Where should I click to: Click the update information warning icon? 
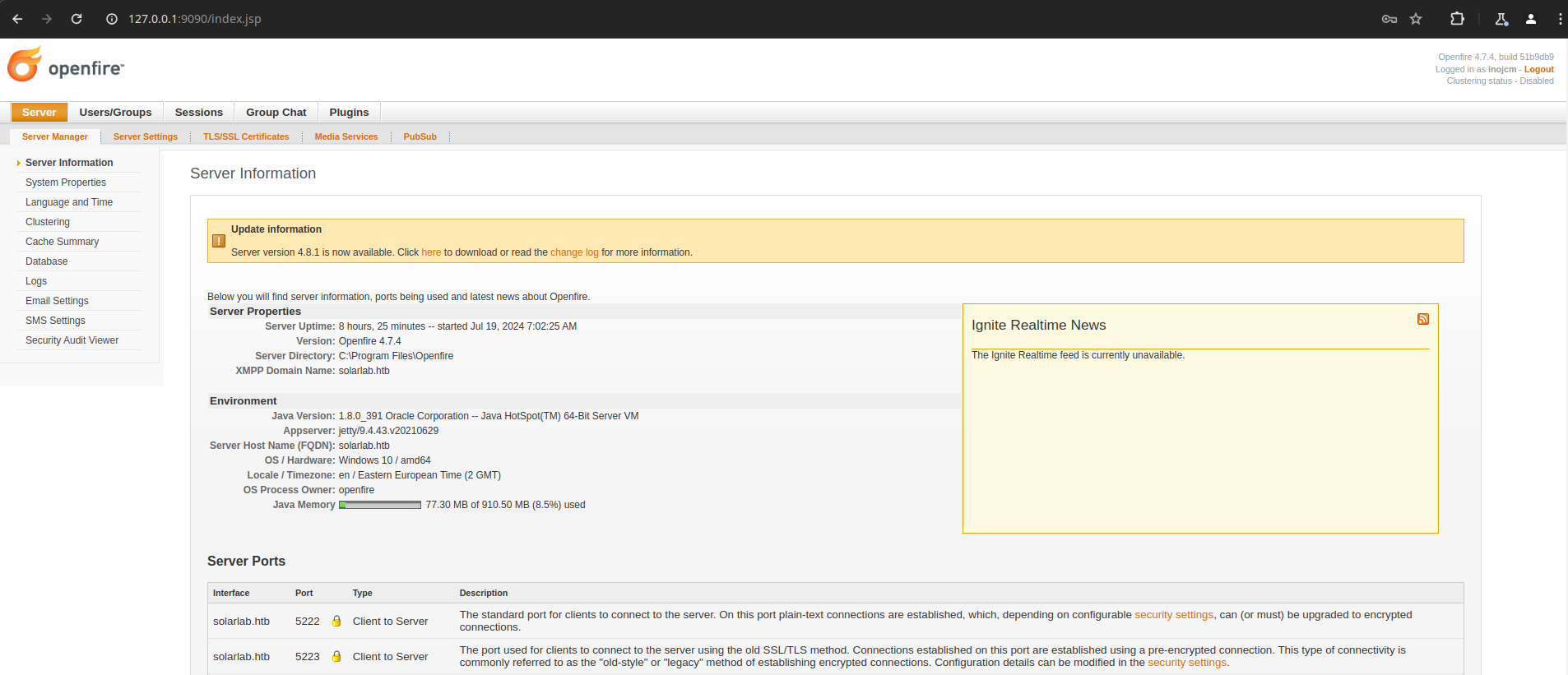click(219, 241)
